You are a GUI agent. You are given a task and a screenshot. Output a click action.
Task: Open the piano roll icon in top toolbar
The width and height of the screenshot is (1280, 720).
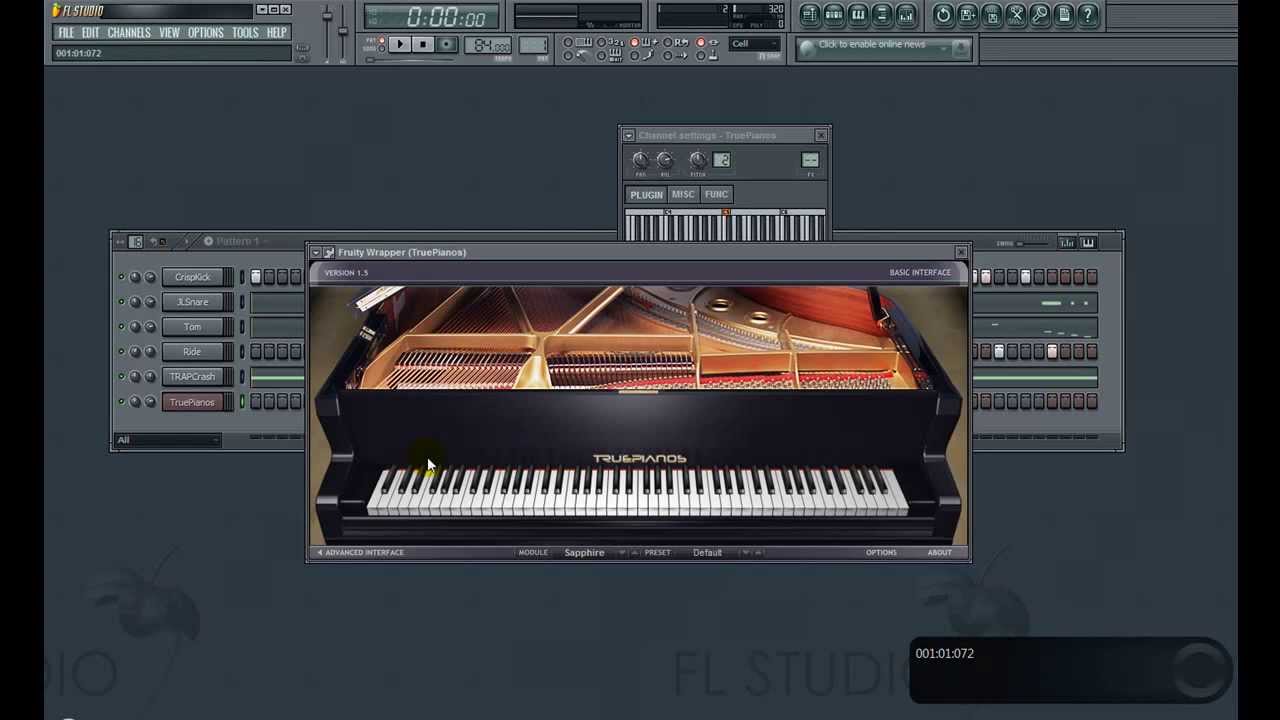pyautogui.click(x=858, y=15)
